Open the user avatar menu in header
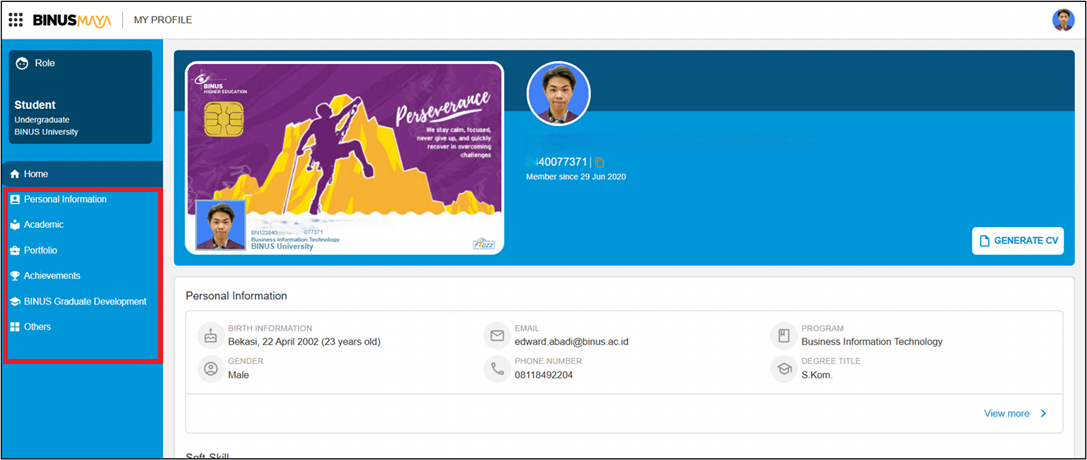This screenshot has height=460, width=1087. point(1063,20)
